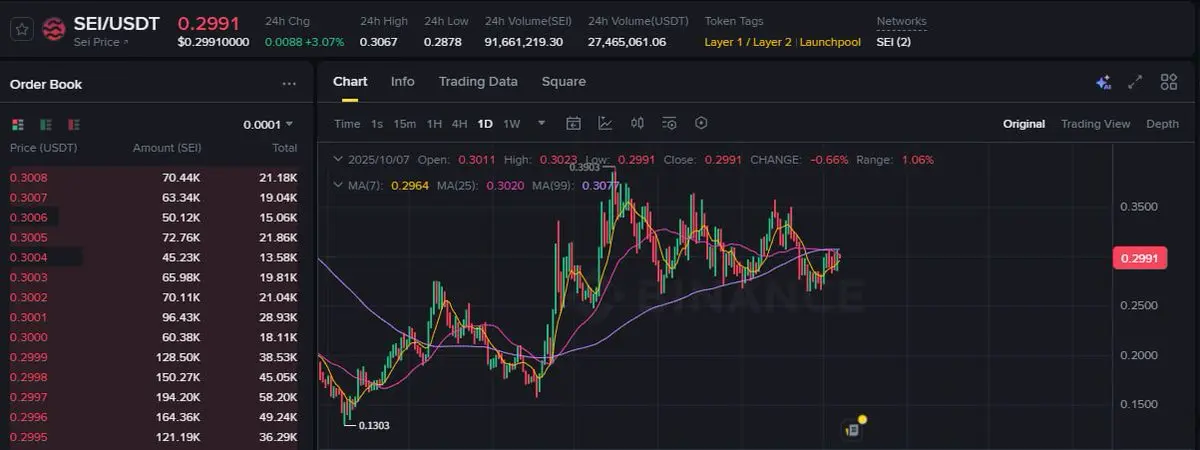Switch to the Chart tab
Viewport: 1200px width, 450px height.
tap(350, 82)
